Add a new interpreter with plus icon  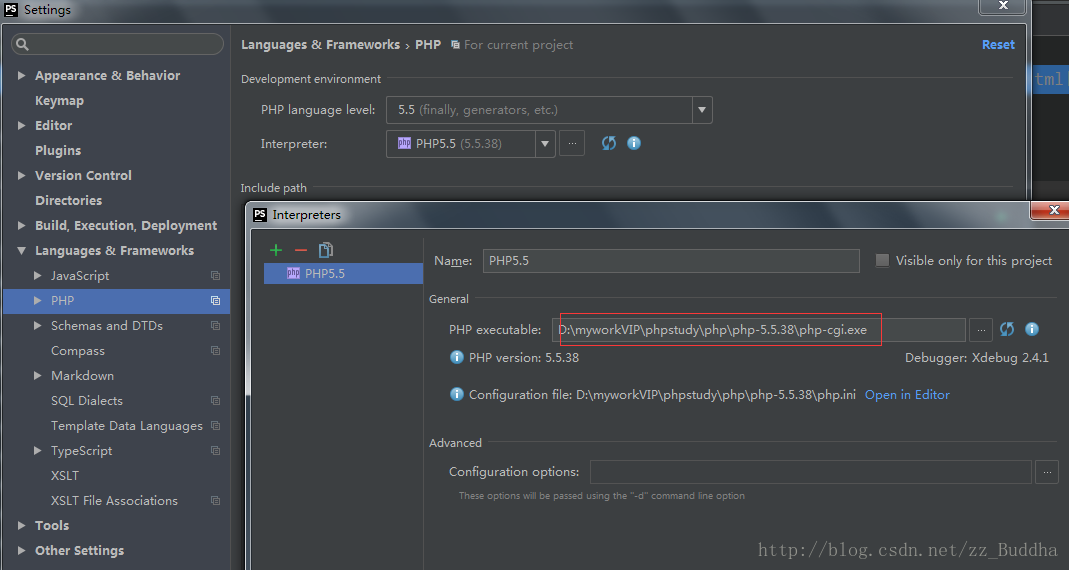pos(276,250)
